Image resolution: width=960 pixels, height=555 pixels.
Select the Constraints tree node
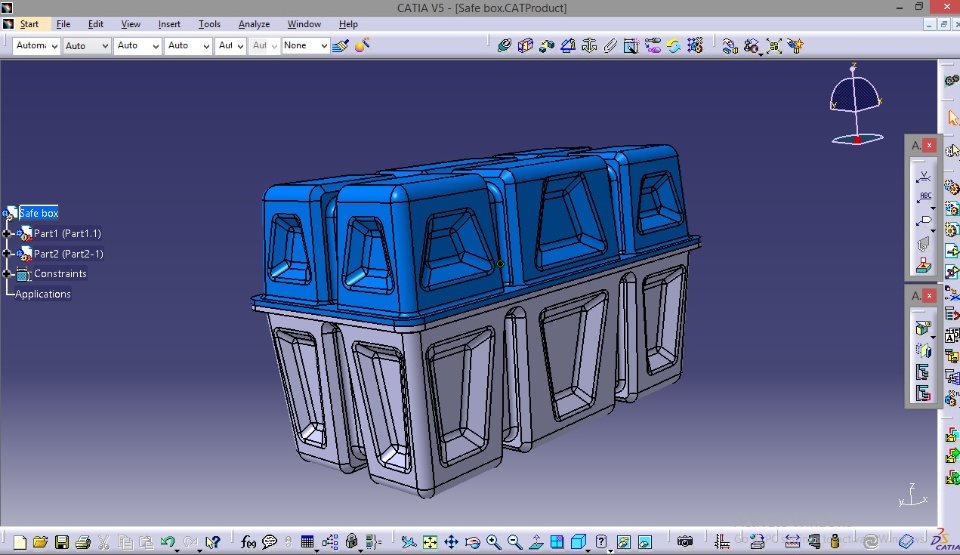(x=60, y=274)
